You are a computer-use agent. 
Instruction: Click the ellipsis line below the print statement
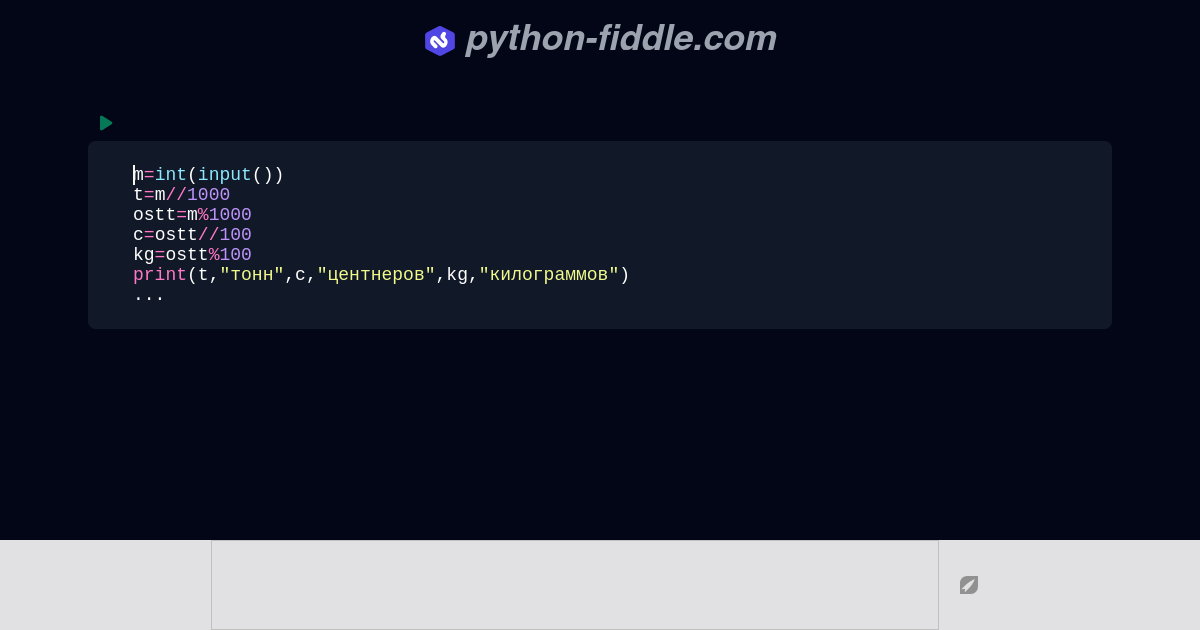pyautogui.click(x=148, y=295)
